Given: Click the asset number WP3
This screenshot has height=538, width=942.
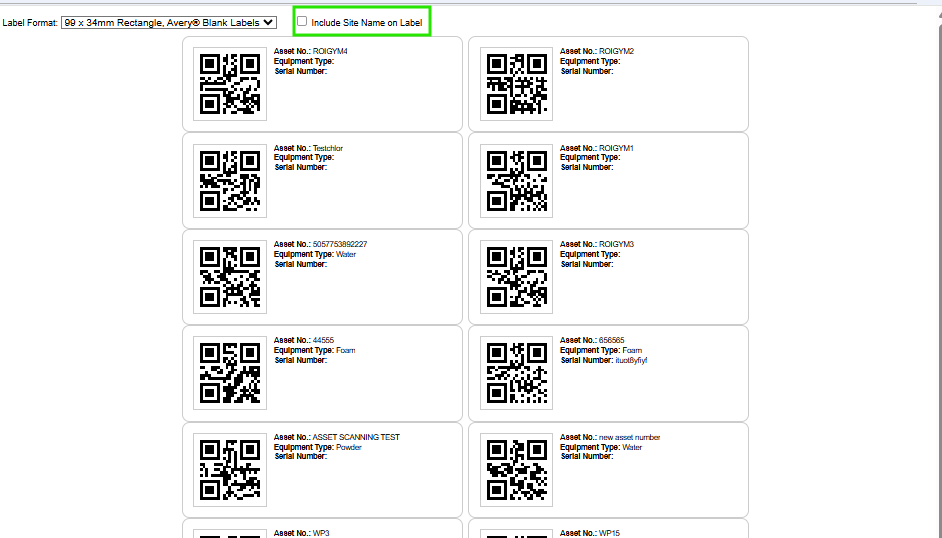Looking at the screenshot, I should [321, 533].
